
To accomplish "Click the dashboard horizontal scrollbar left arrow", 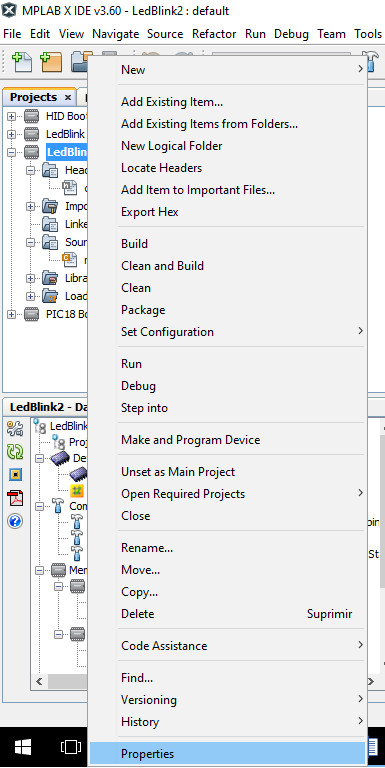I will pos(39,681).
